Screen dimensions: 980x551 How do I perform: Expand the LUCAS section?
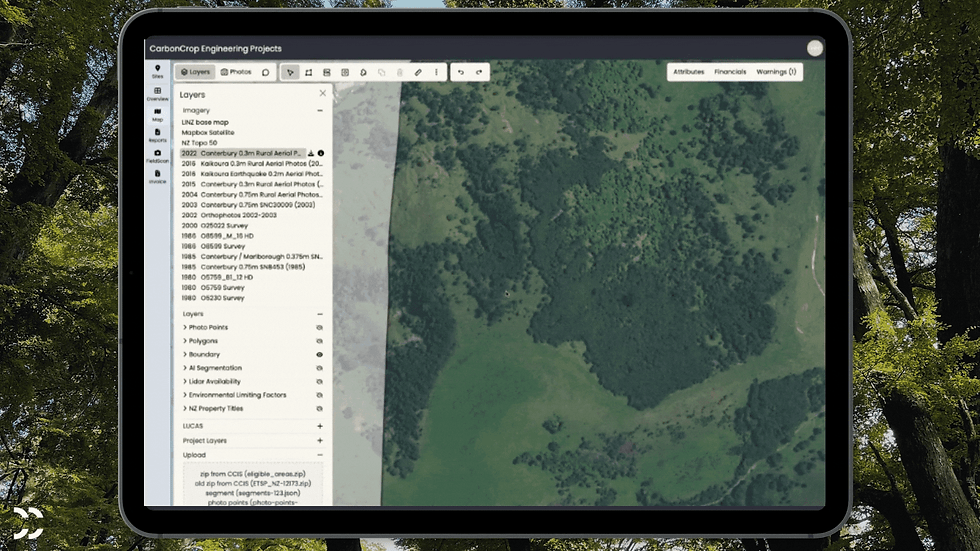tap(320, 426)
